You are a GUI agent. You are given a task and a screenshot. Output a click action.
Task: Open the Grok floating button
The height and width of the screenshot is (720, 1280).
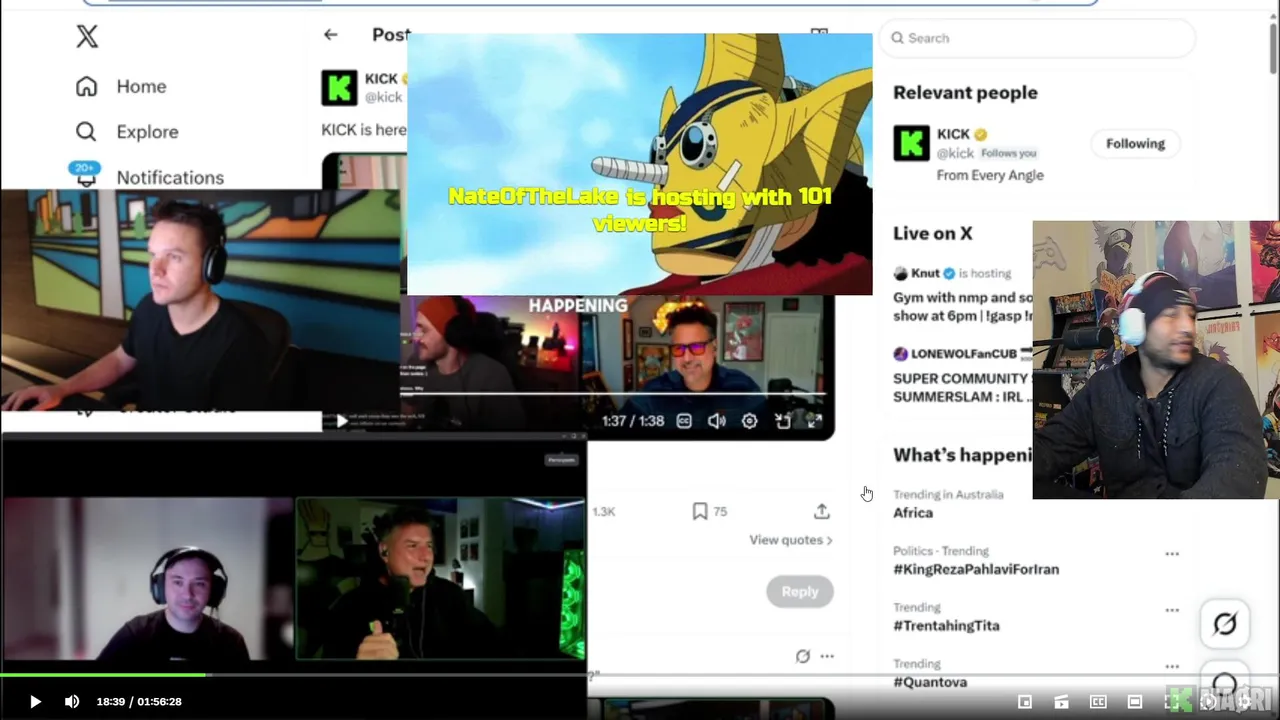click(x=1225, y=624)
